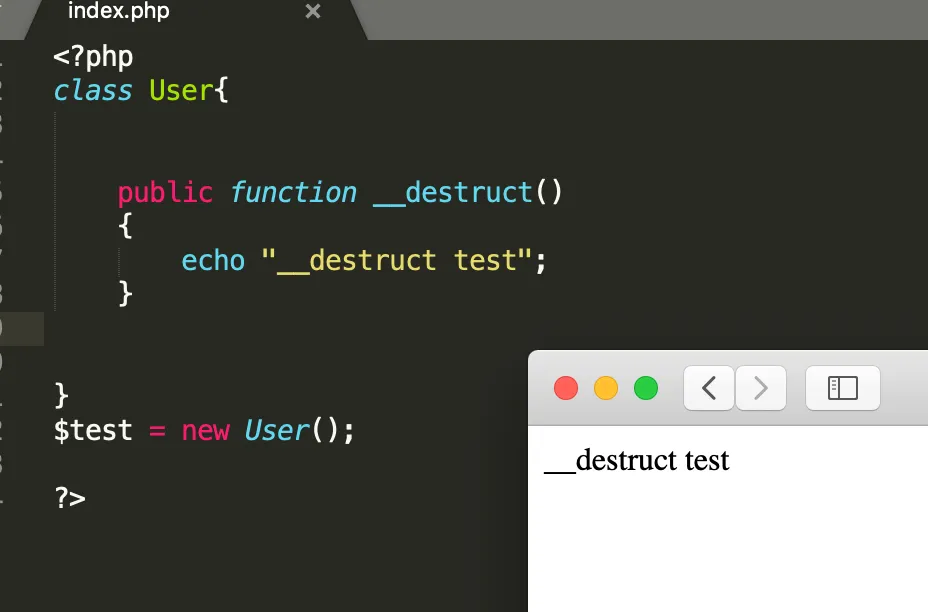The height and width of the screenshot is (612, 928).
Task: Select the index.php editor tab
Action: [x=119, y=12]
